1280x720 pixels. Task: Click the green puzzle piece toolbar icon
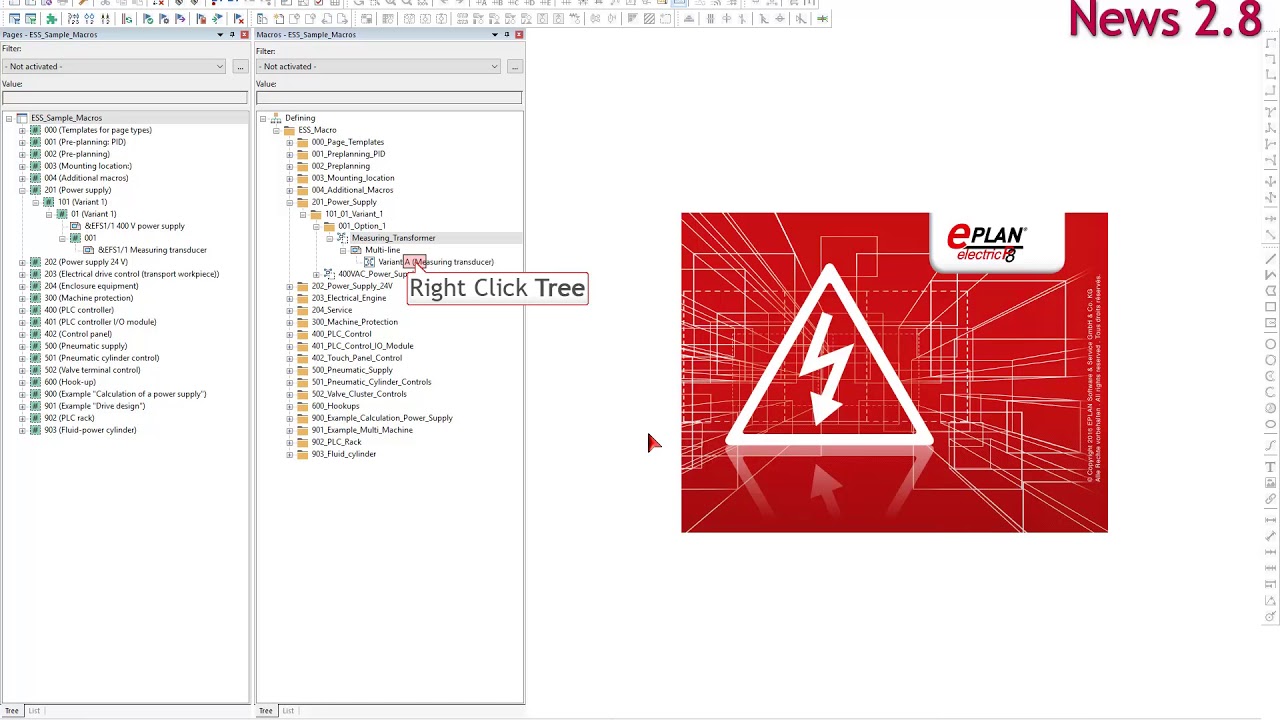point(51,19)
